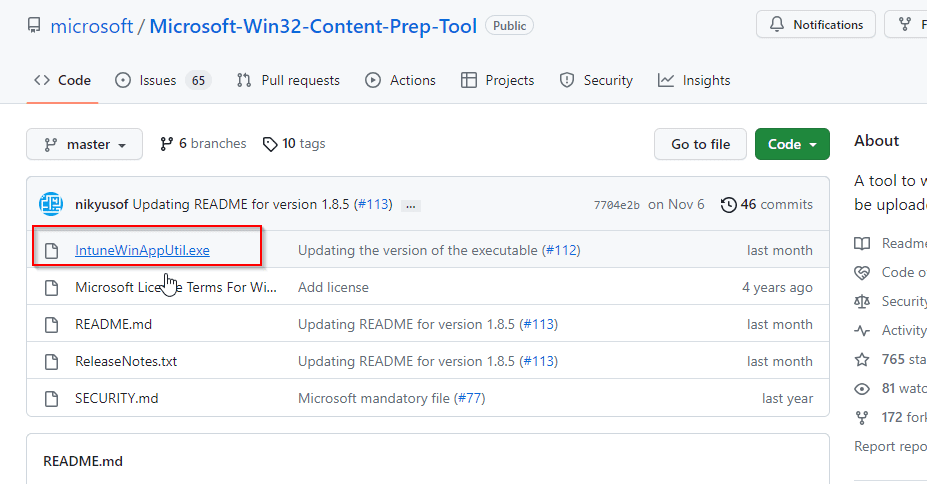
Task: Click the file icon beside SECURITY.md
Action: 51,398
